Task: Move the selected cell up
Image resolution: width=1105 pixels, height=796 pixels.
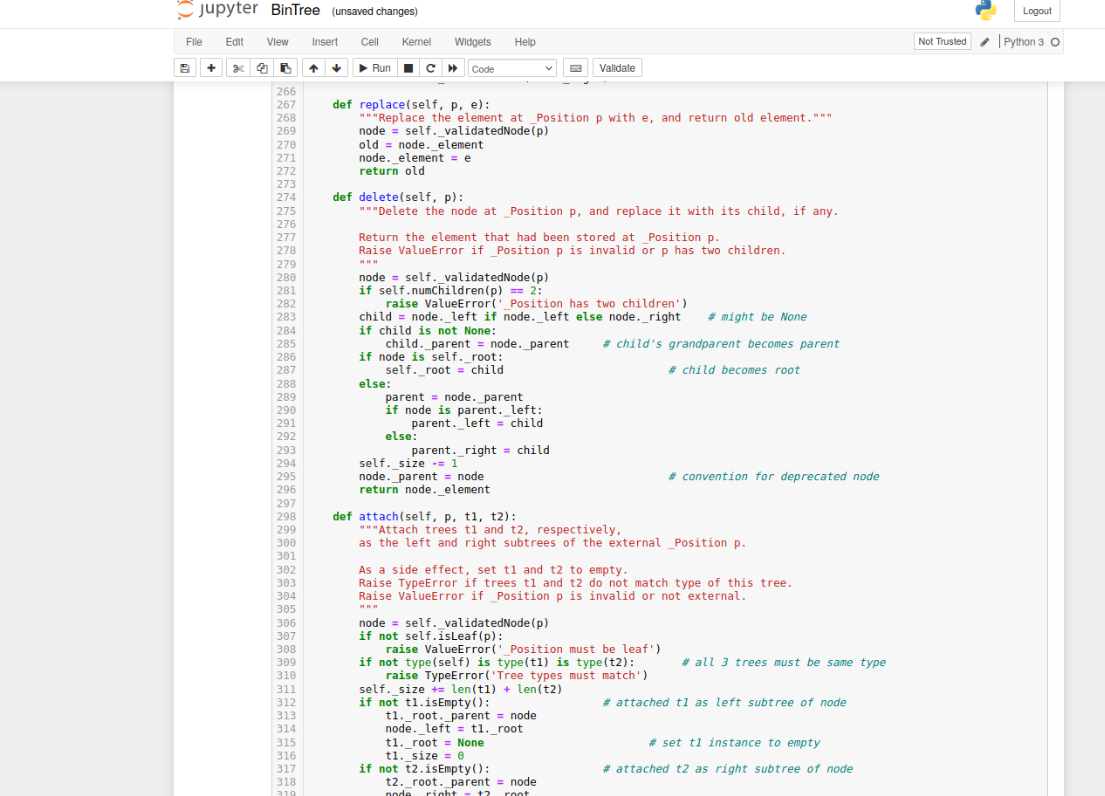Action: point(313,67)
